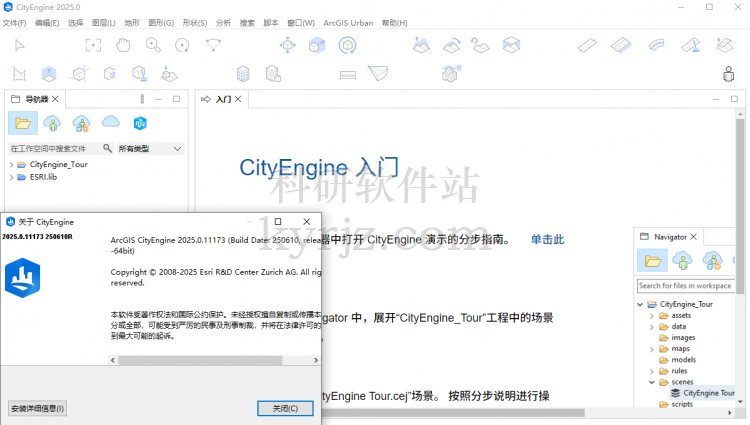Click the 关闭(C) button in About dialog
Screen dimensions: 750x425
(285, 408)
